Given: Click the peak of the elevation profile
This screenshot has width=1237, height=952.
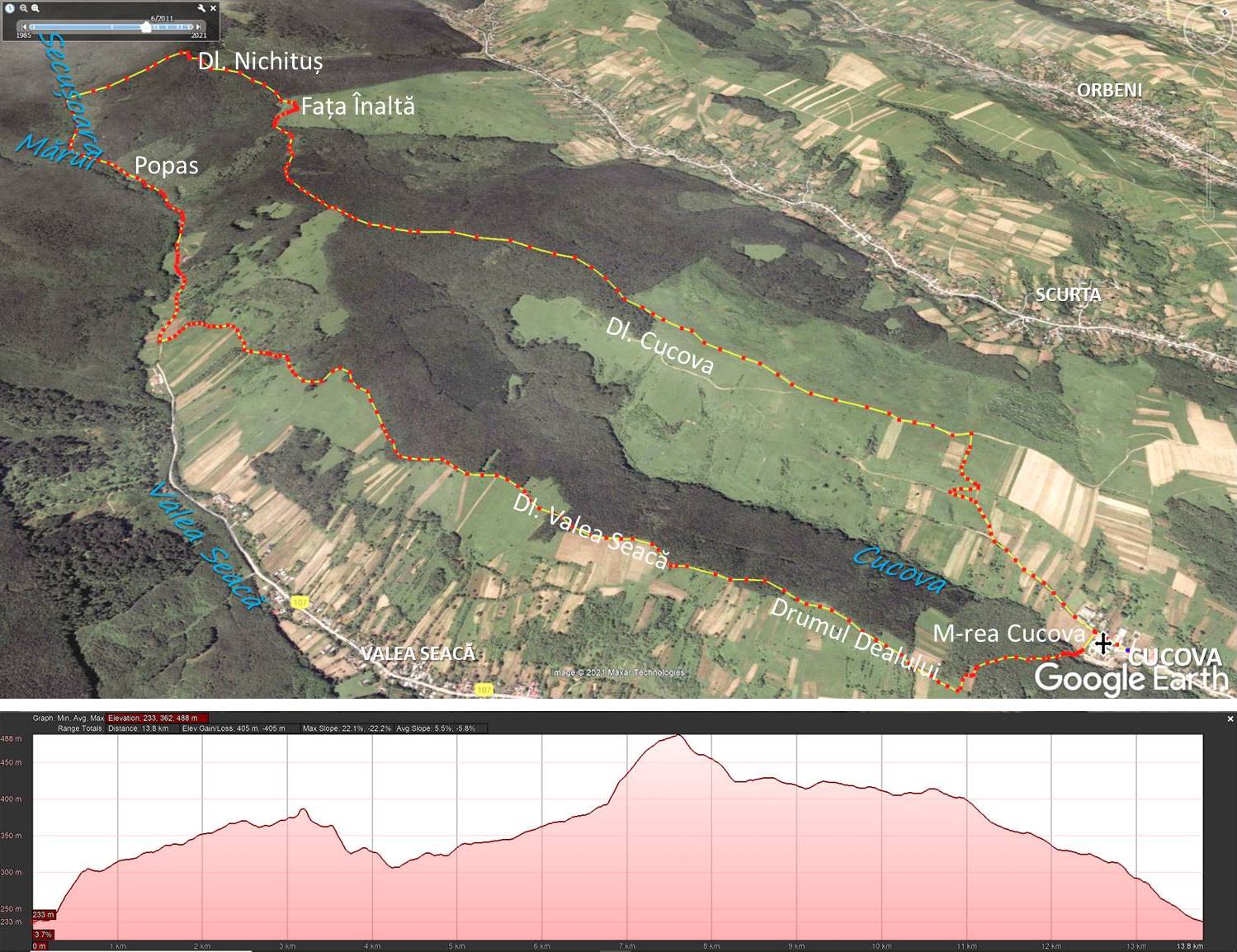Looking at the screenshot, I should coord(678,736).
